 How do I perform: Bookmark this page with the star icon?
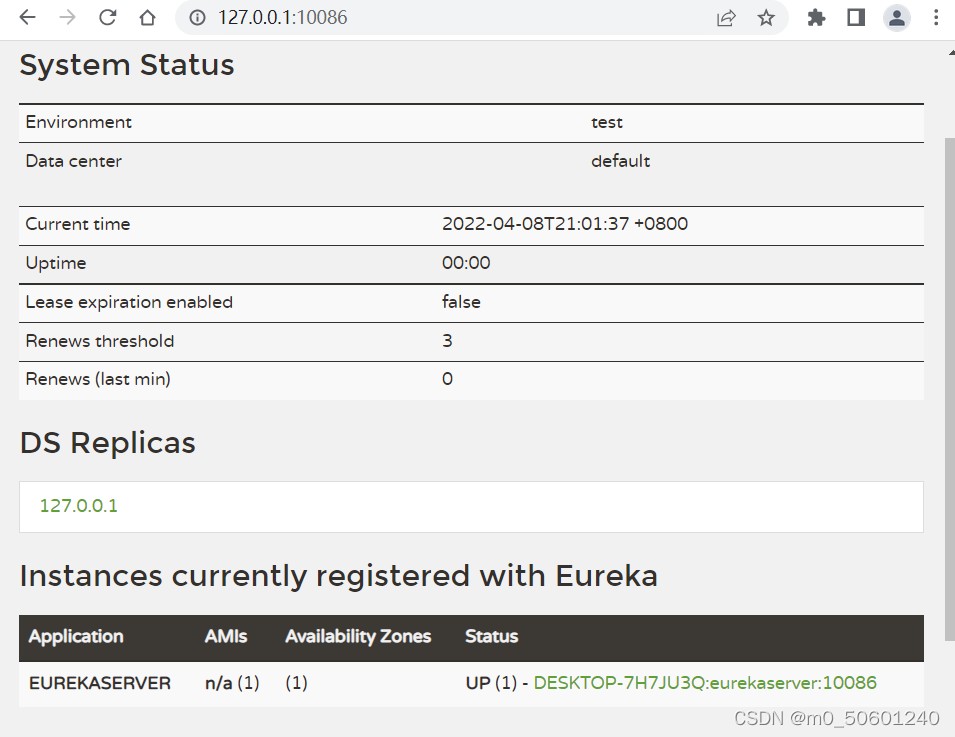pyautogui.click(x=766, y=17)
